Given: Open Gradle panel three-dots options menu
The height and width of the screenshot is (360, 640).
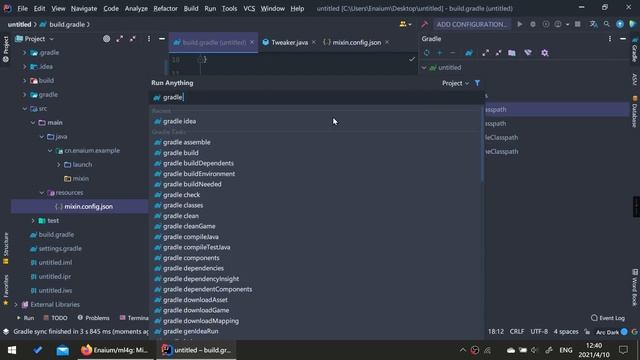Looking at the screenshot, I should (x=610, y=39).
